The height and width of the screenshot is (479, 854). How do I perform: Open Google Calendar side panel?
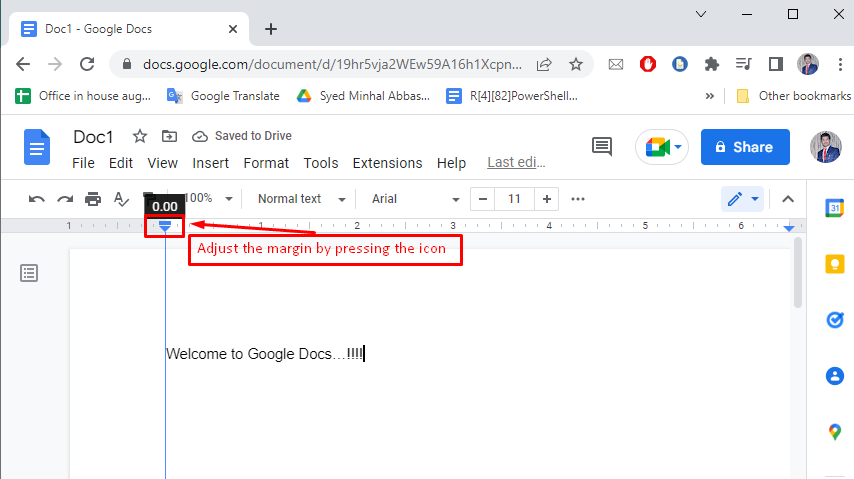pos(834,208)
